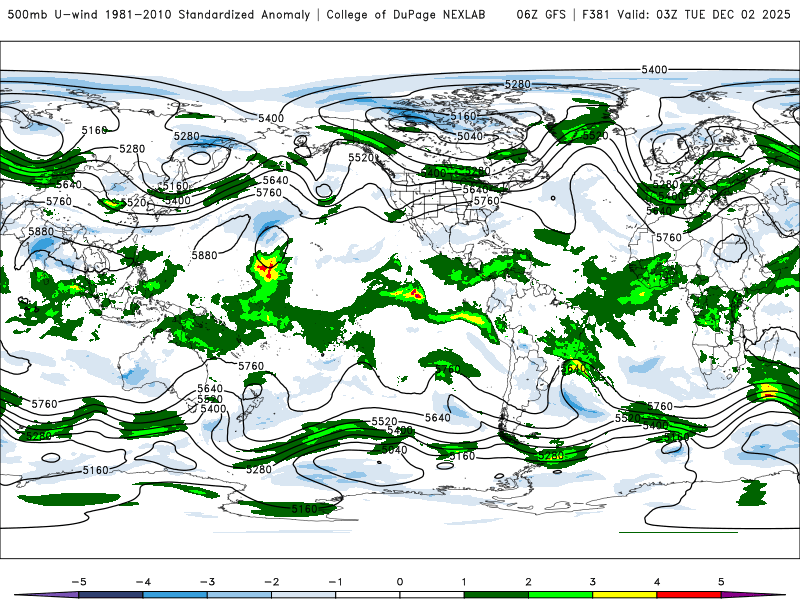Viewport: 800px width, 600px height.
Task: Click the red 4 to 5 legend segment
Action: (689, 595)
